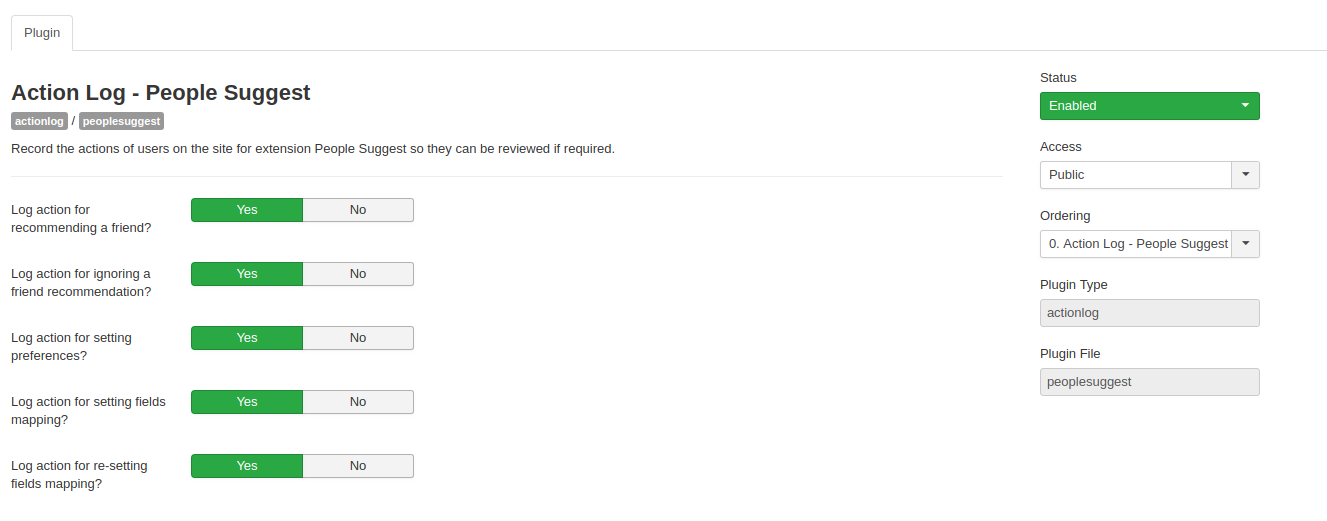Disable logging for ignoring friend recommendation

pos(358,274)
